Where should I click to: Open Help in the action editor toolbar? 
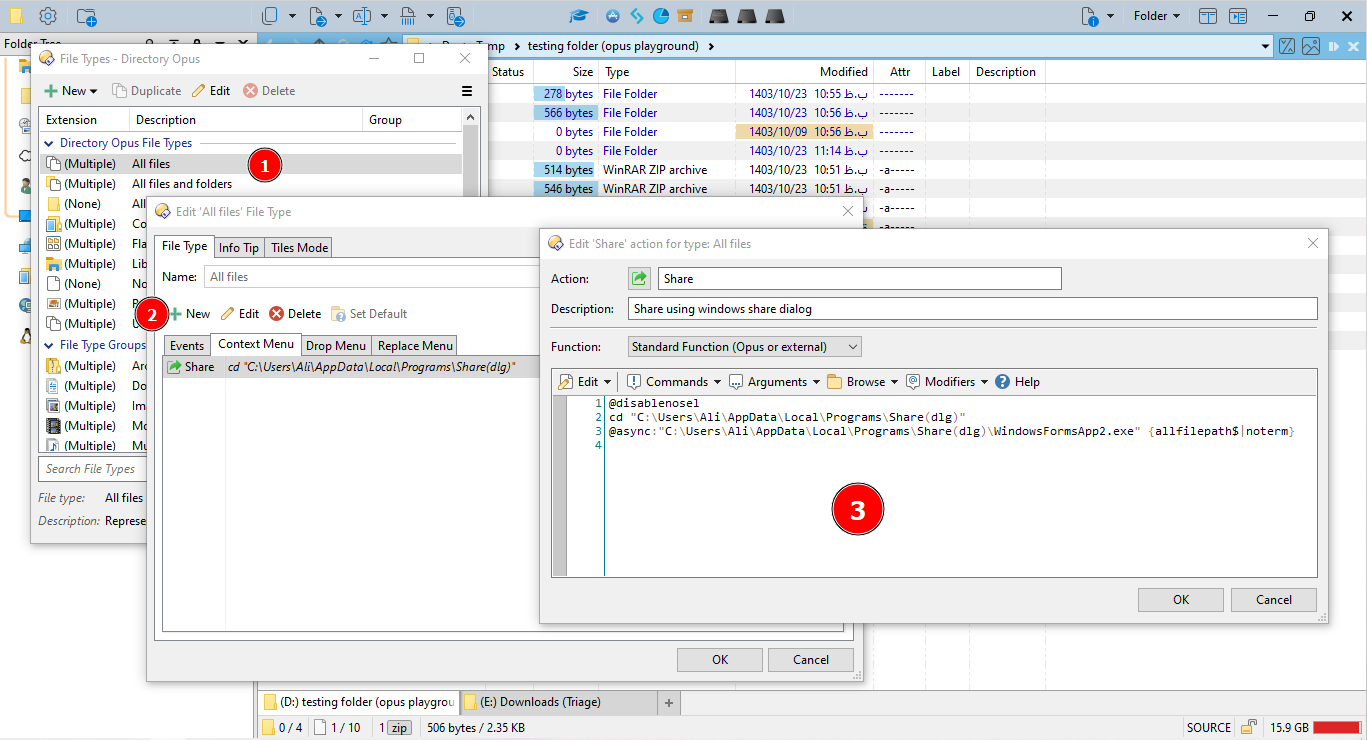[x=1017, y=381]
